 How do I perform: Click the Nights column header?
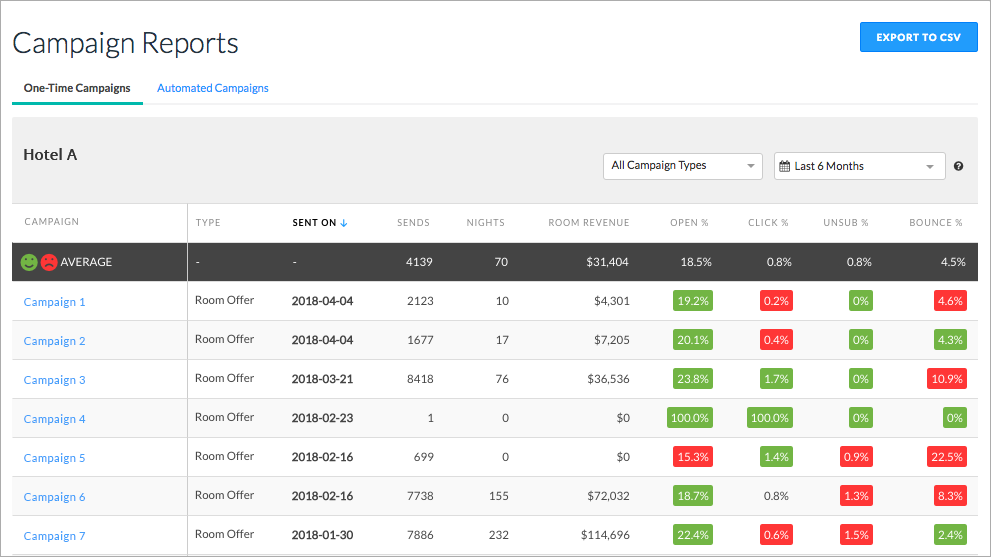tap(485, 223)
